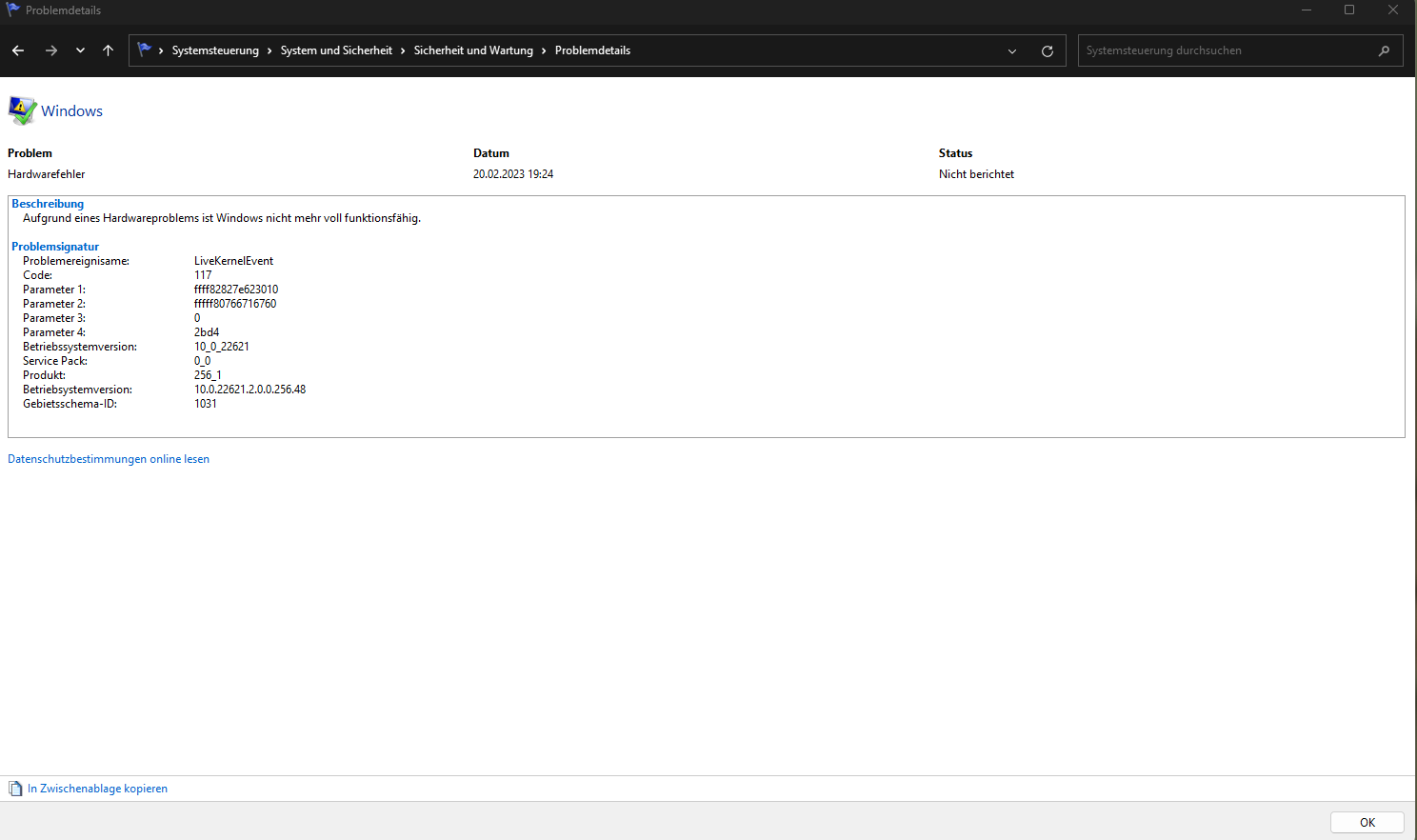Viewport: 1417px width, 840px height.
Task: Click the Produkt value 256_1
Action: pyautogui.click(x=208, y=375)
